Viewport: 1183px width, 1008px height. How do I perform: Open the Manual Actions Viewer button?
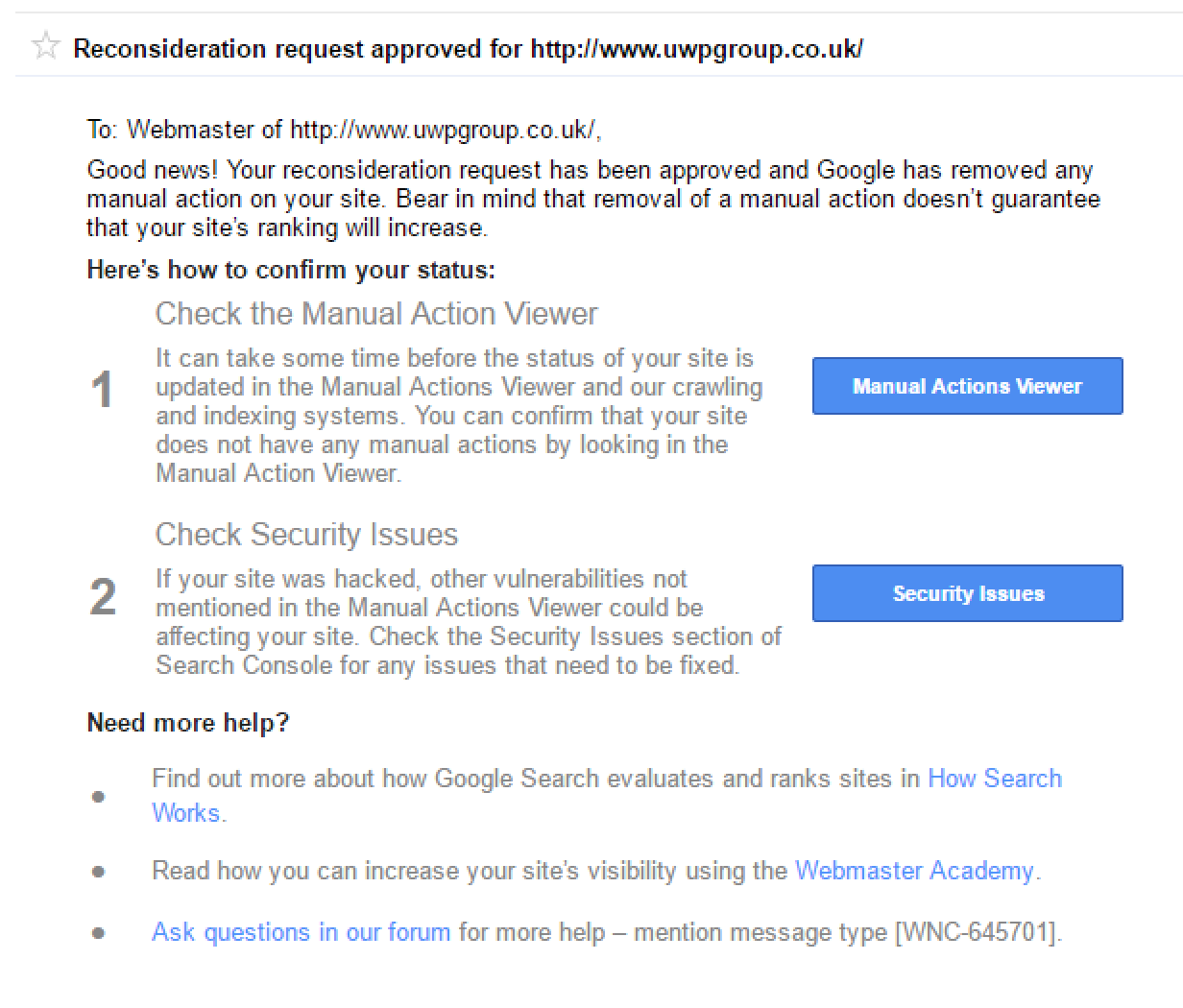pos(967,386)
